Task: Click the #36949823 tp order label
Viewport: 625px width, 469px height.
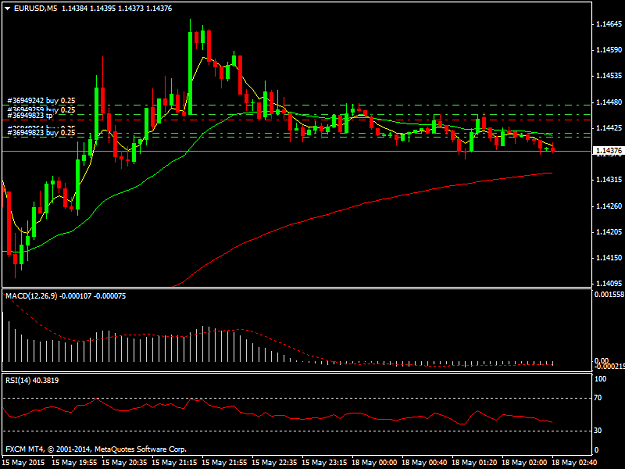Action: coord(30,116)
